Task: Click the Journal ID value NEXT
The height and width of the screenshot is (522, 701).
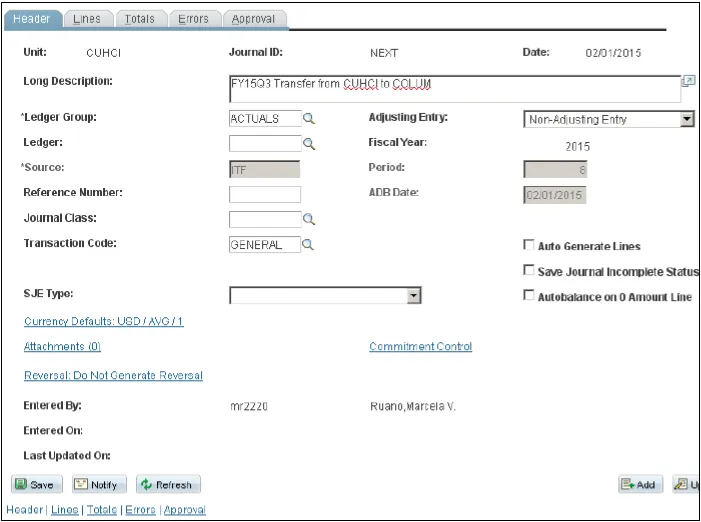Action: point(384,53)
